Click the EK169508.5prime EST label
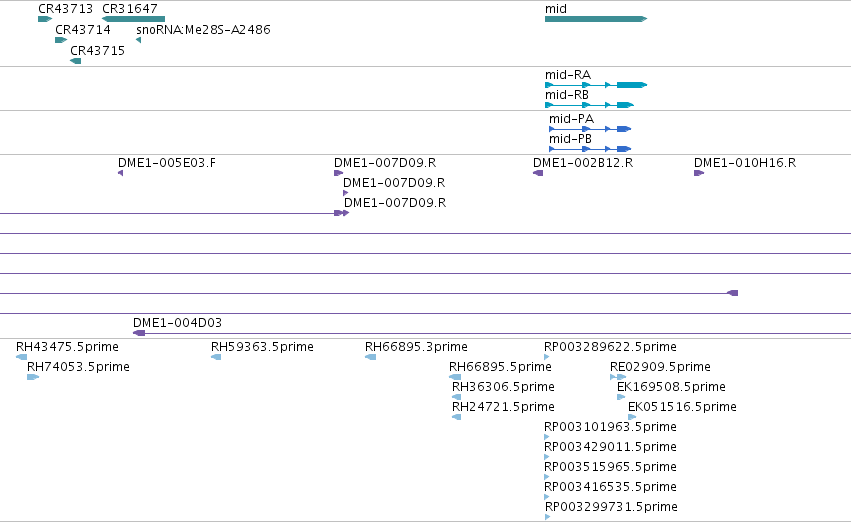This screenshot has width=851, height=522. [671, 387]
